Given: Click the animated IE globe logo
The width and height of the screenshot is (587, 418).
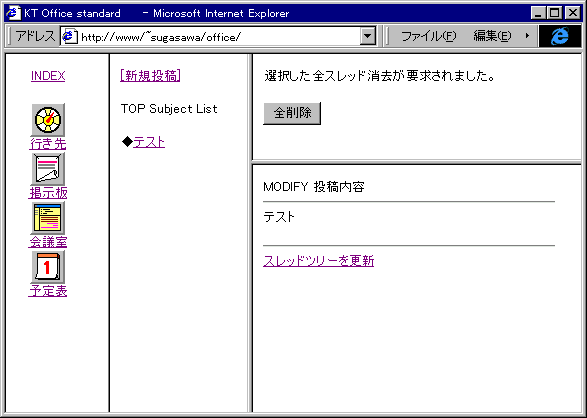Looking at the screenshot, I should (x=560, y=36).
